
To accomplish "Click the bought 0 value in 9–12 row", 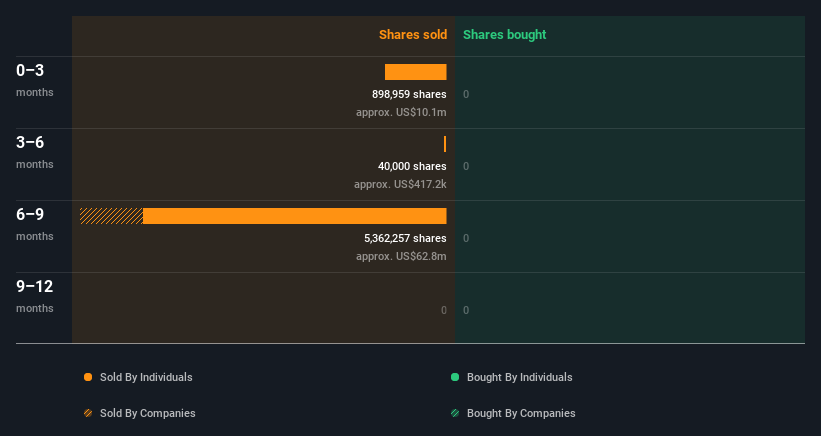I will click(466, 310).
